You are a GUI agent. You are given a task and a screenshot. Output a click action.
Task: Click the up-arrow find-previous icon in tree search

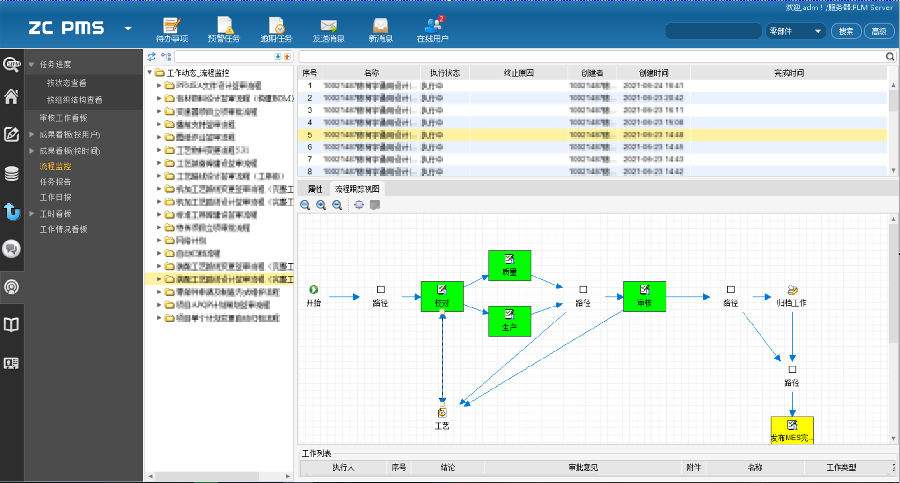(x=287, y=56)
